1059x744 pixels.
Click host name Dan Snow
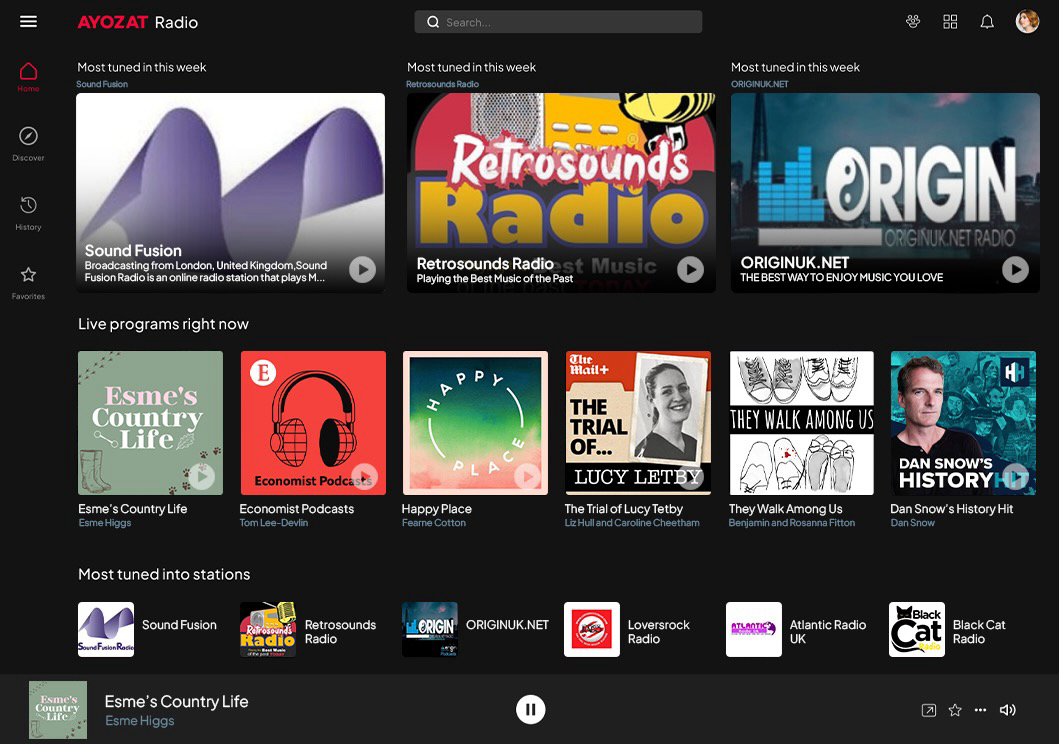(x=912, y=523)
